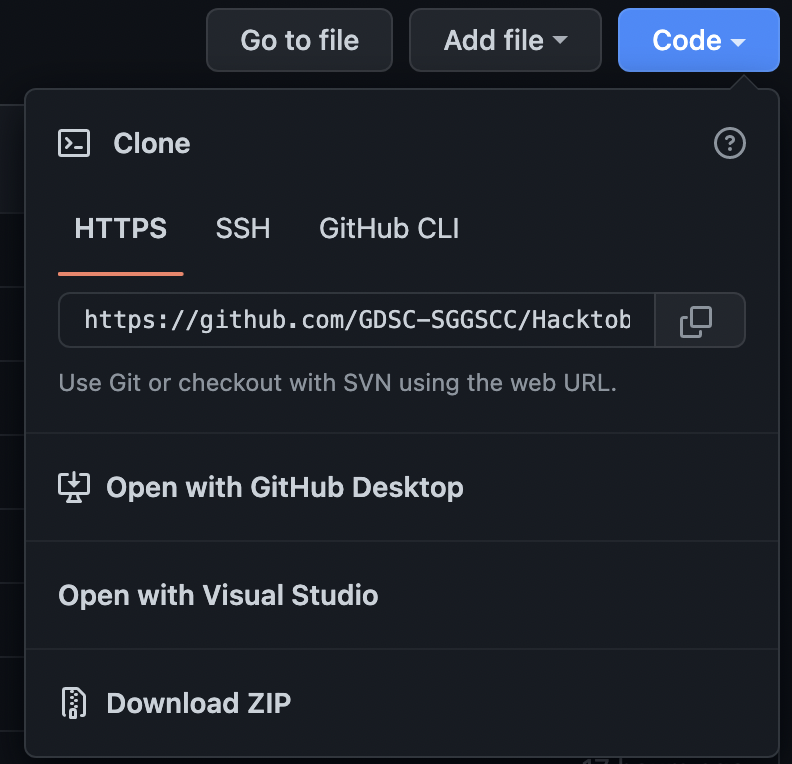Click the GitHub Desktop download icon
Viewport: 792px width, 764px height.
74,487
